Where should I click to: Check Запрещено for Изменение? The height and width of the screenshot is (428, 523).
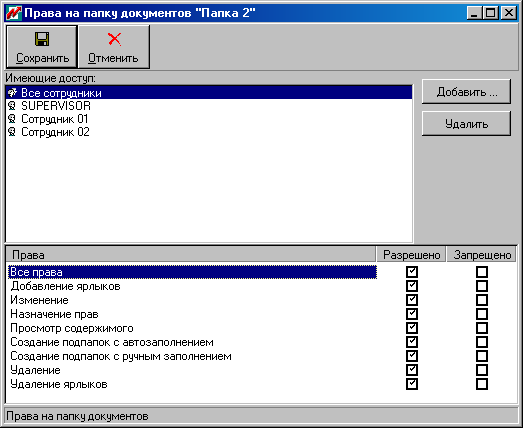[482, 300]
